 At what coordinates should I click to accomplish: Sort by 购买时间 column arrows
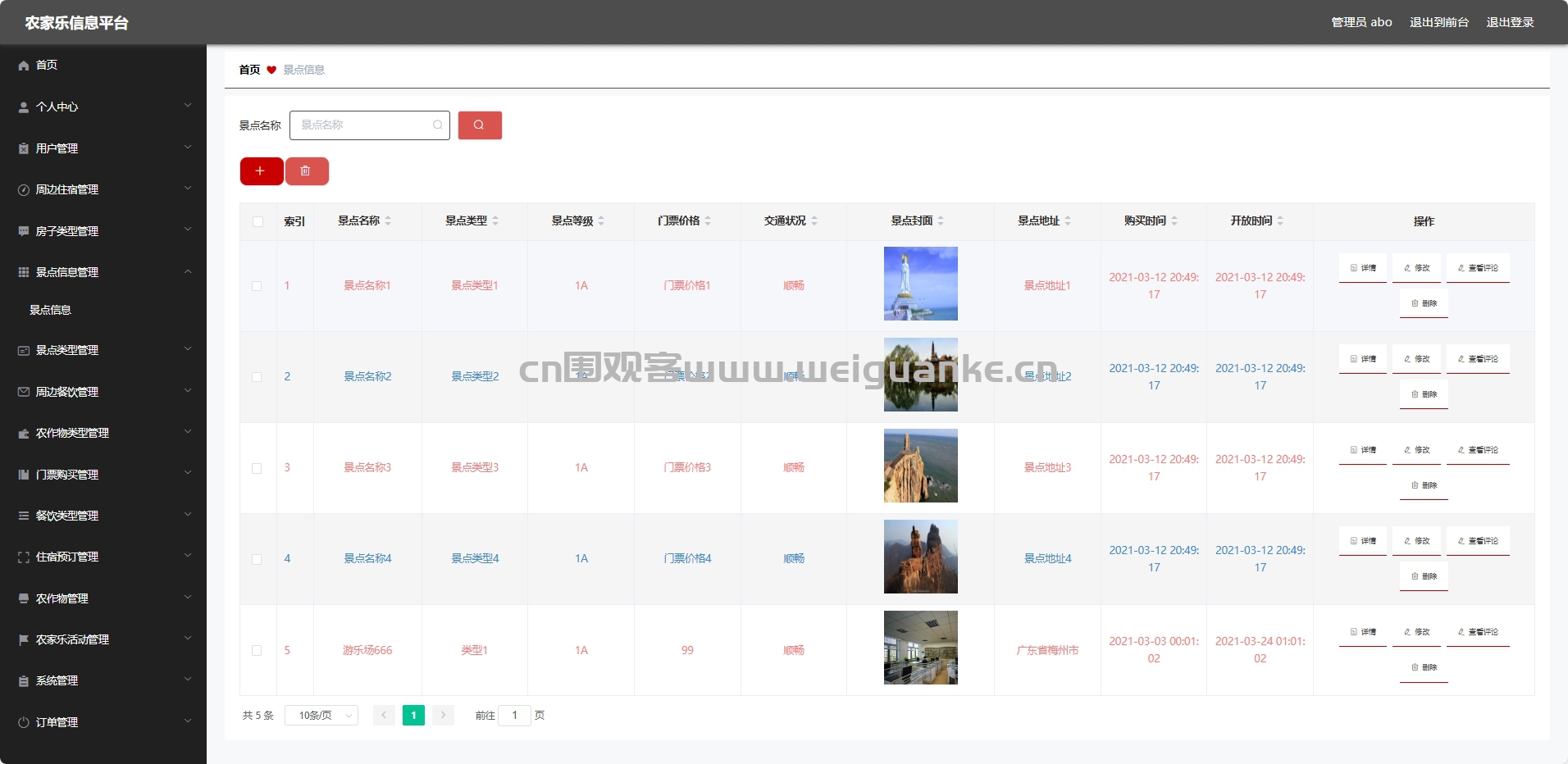pos(1174,221)
